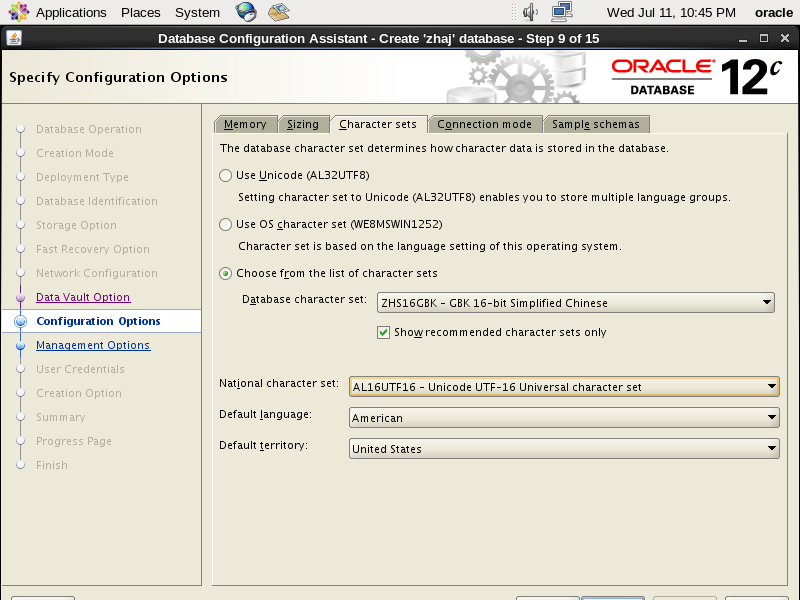Open the System menu
Image resolution: width=800 pixels, height=600 pixels.
[x=197, y=12]
